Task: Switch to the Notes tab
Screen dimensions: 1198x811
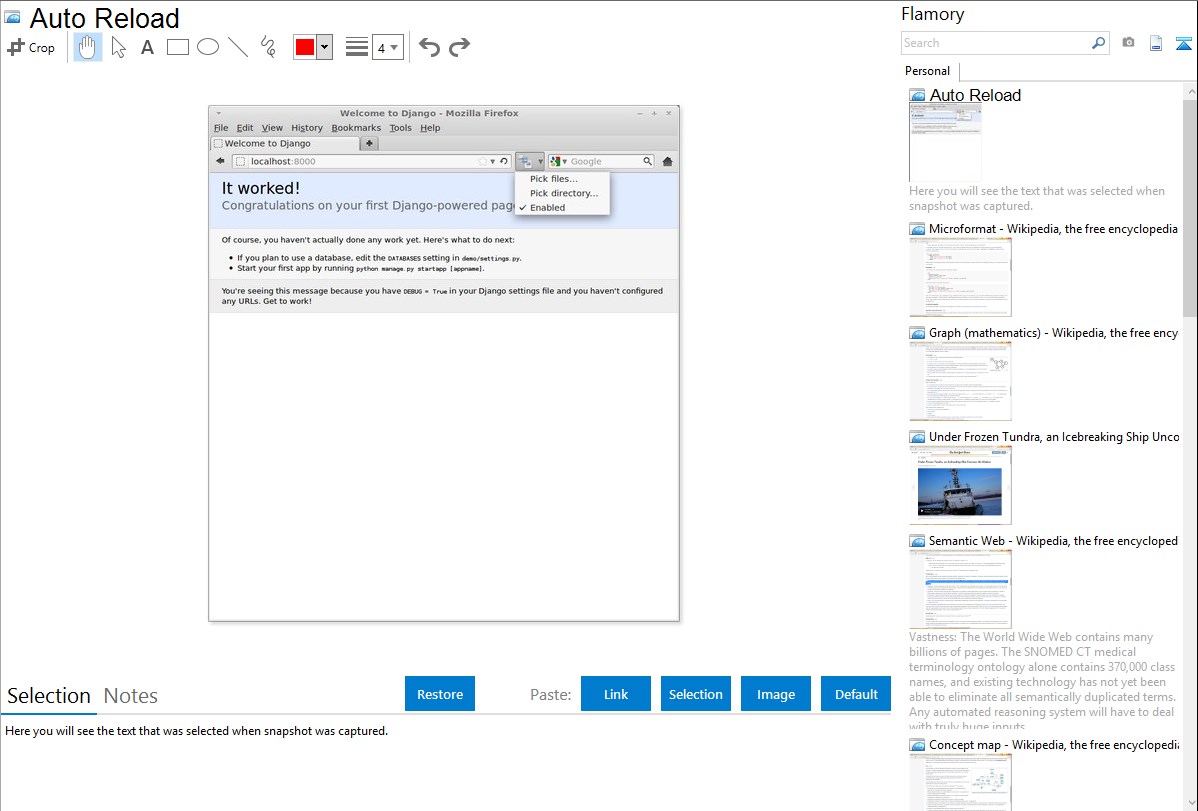Action: 131,696
